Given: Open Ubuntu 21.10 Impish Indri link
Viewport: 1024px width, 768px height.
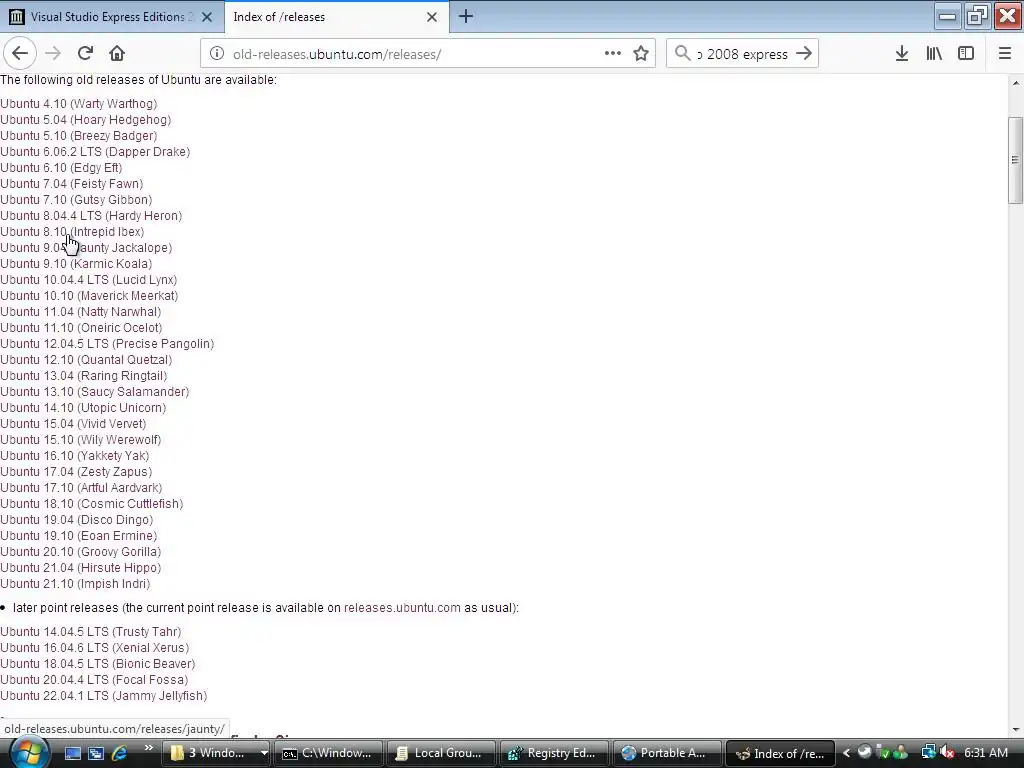Looking at the screenshot, I should tap(75, 584).
